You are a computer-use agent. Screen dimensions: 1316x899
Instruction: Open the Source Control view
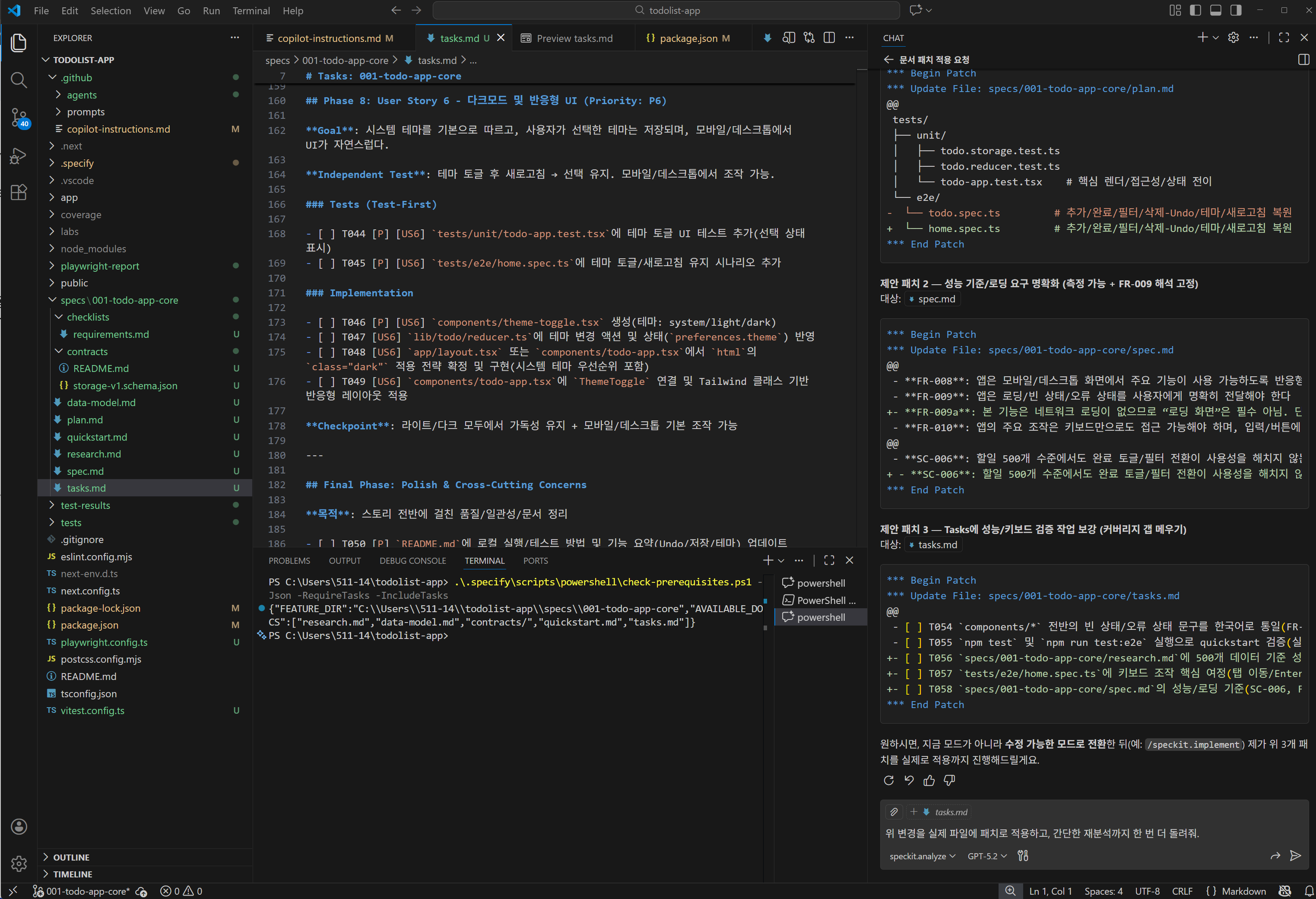click(19, 117)
